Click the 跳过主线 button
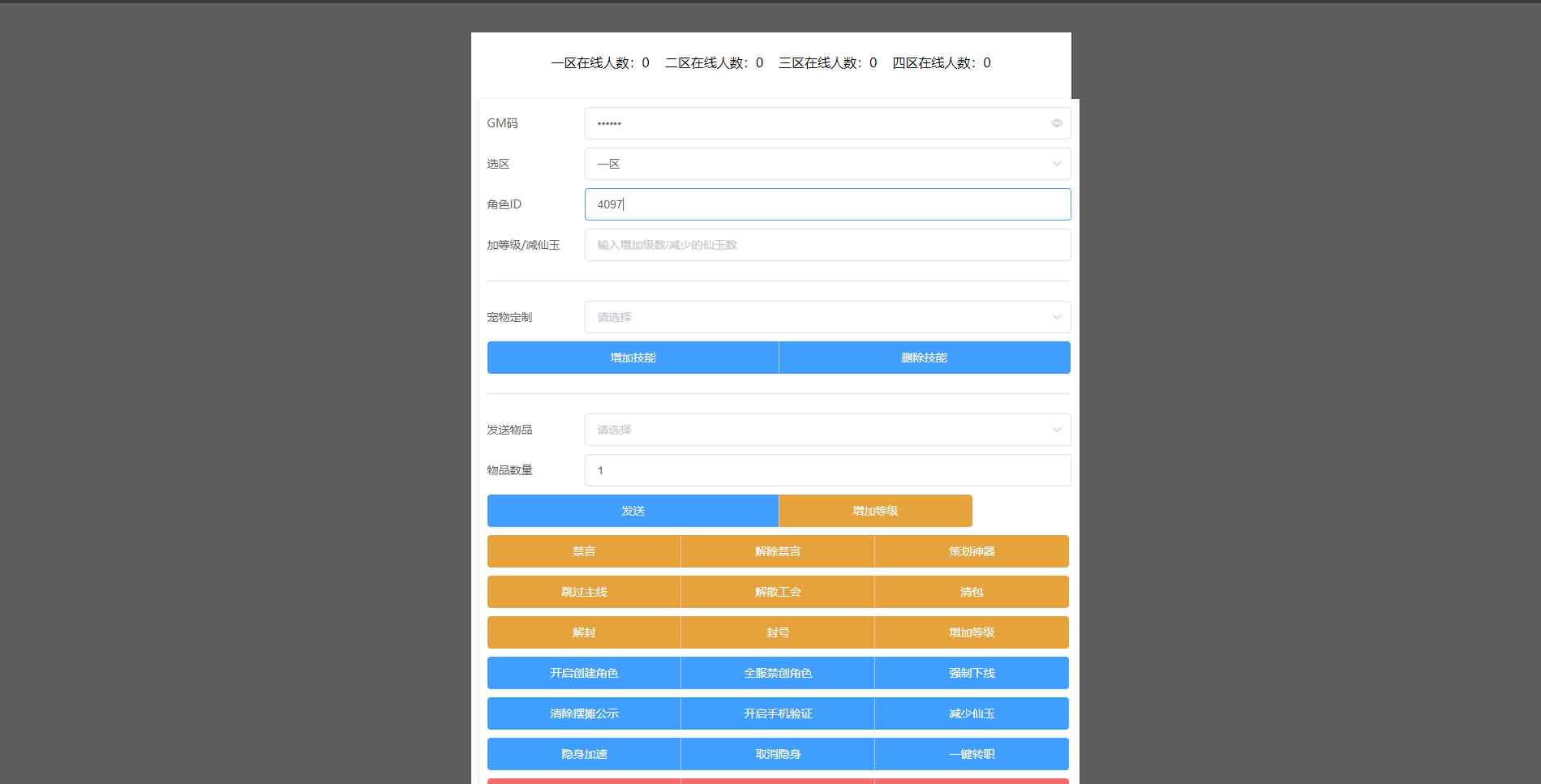The width and height of the screenshot is (1541, 784). coord(584,592)
